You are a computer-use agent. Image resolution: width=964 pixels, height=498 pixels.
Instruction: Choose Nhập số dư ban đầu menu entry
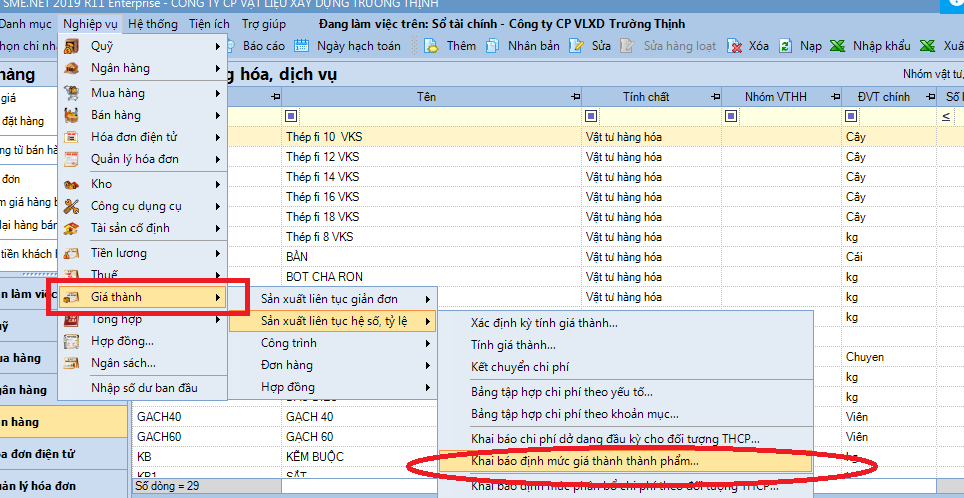(143, 388)
